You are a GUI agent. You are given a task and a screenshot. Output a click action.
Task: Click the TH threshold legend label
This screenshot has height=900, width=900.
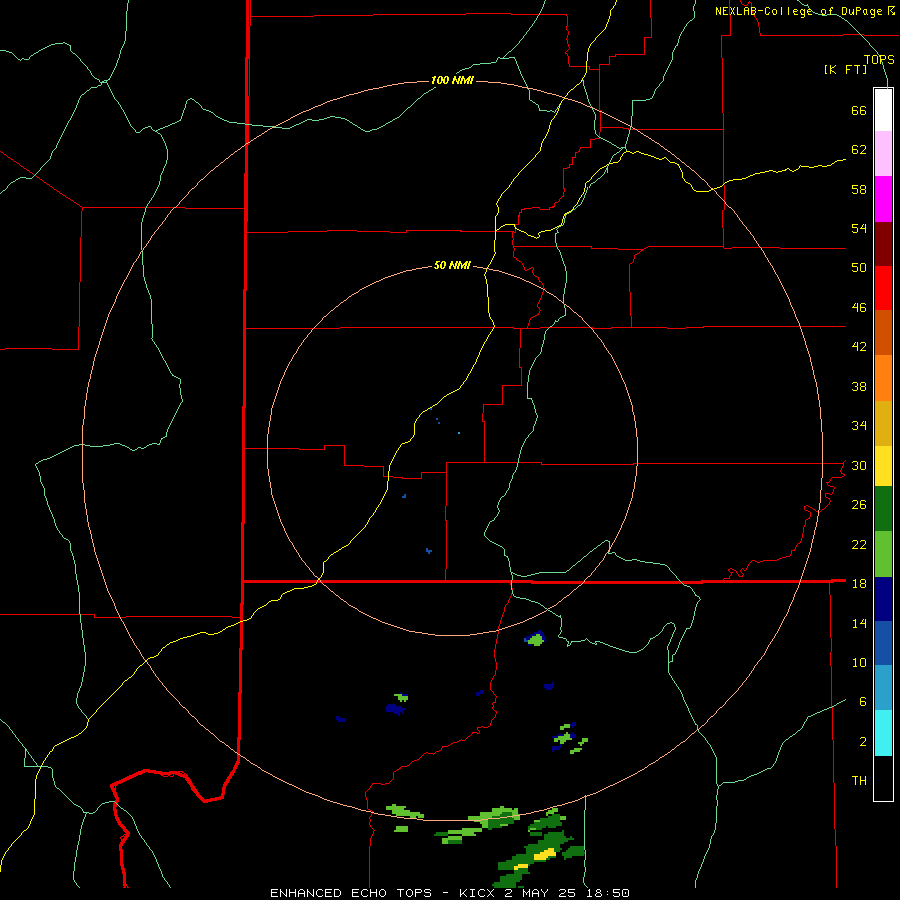click(859, 780)
